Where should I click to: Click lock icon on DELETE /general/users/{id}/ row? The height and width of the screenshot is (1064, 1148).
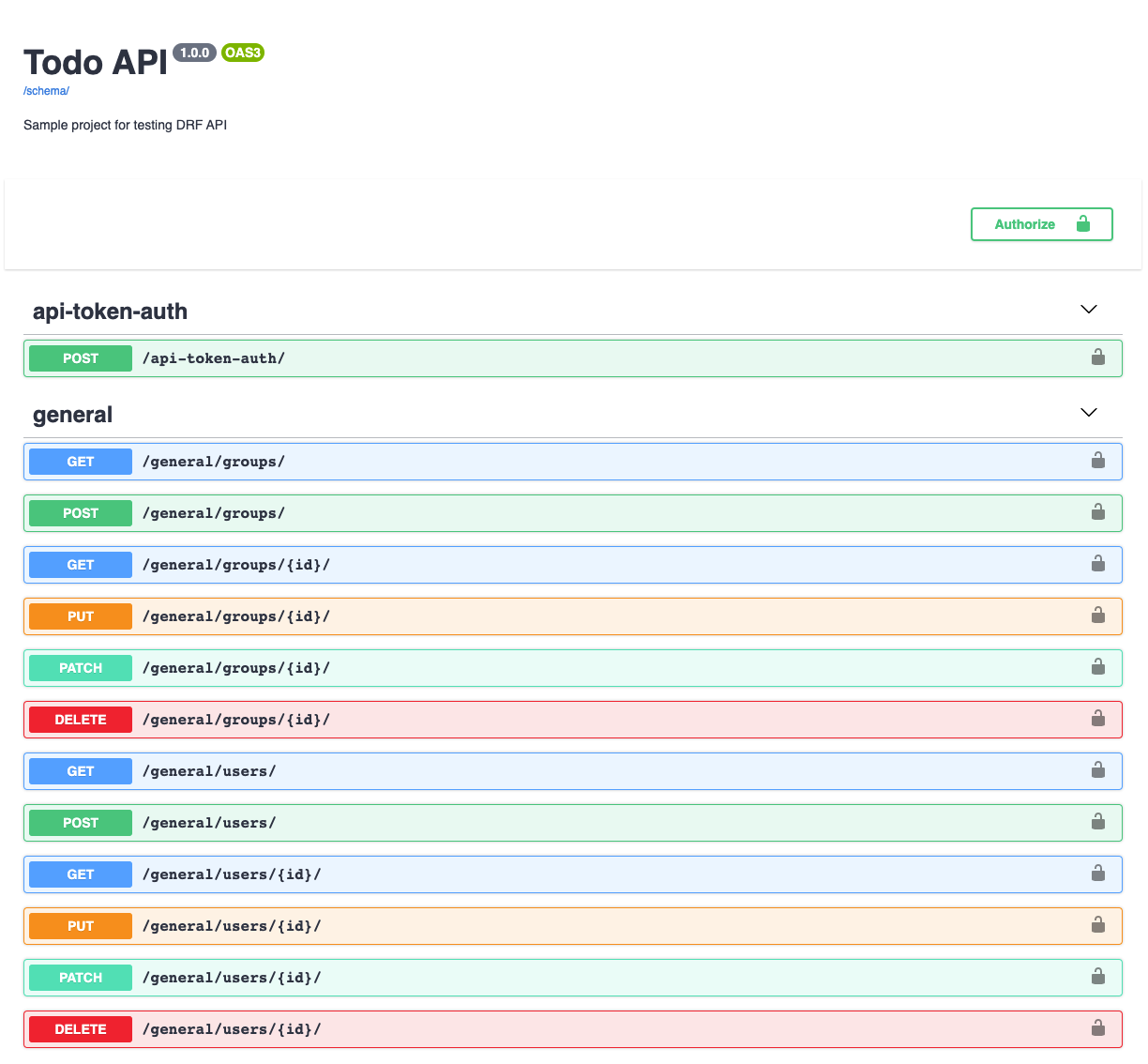[x=1097, y=1028]
